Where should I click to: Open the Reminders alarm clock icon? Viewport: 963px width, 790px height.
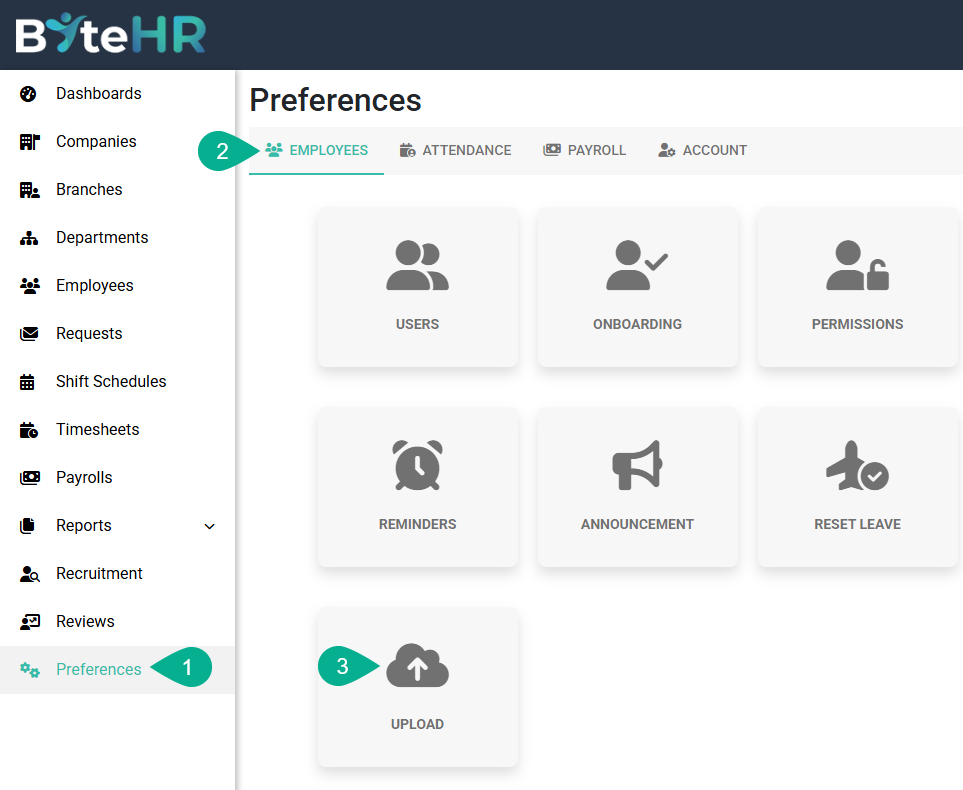coord(418,465)
